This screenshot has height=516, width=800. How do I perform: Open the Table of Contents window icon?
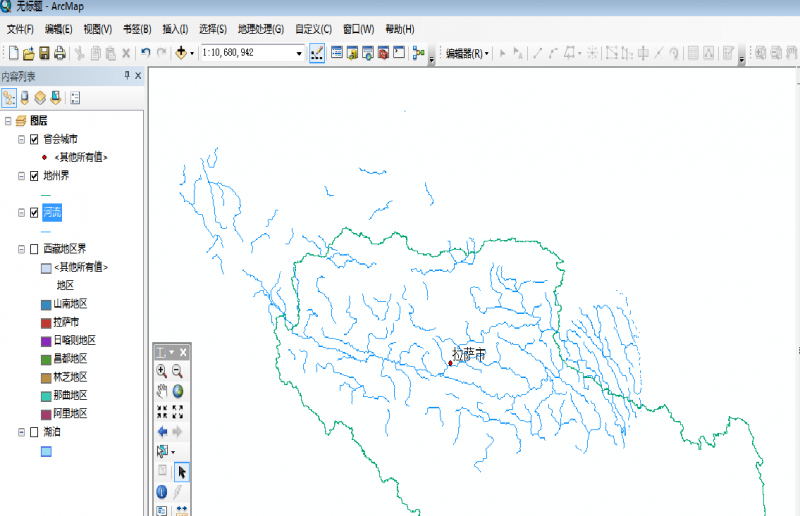click(x=337, y=53)
